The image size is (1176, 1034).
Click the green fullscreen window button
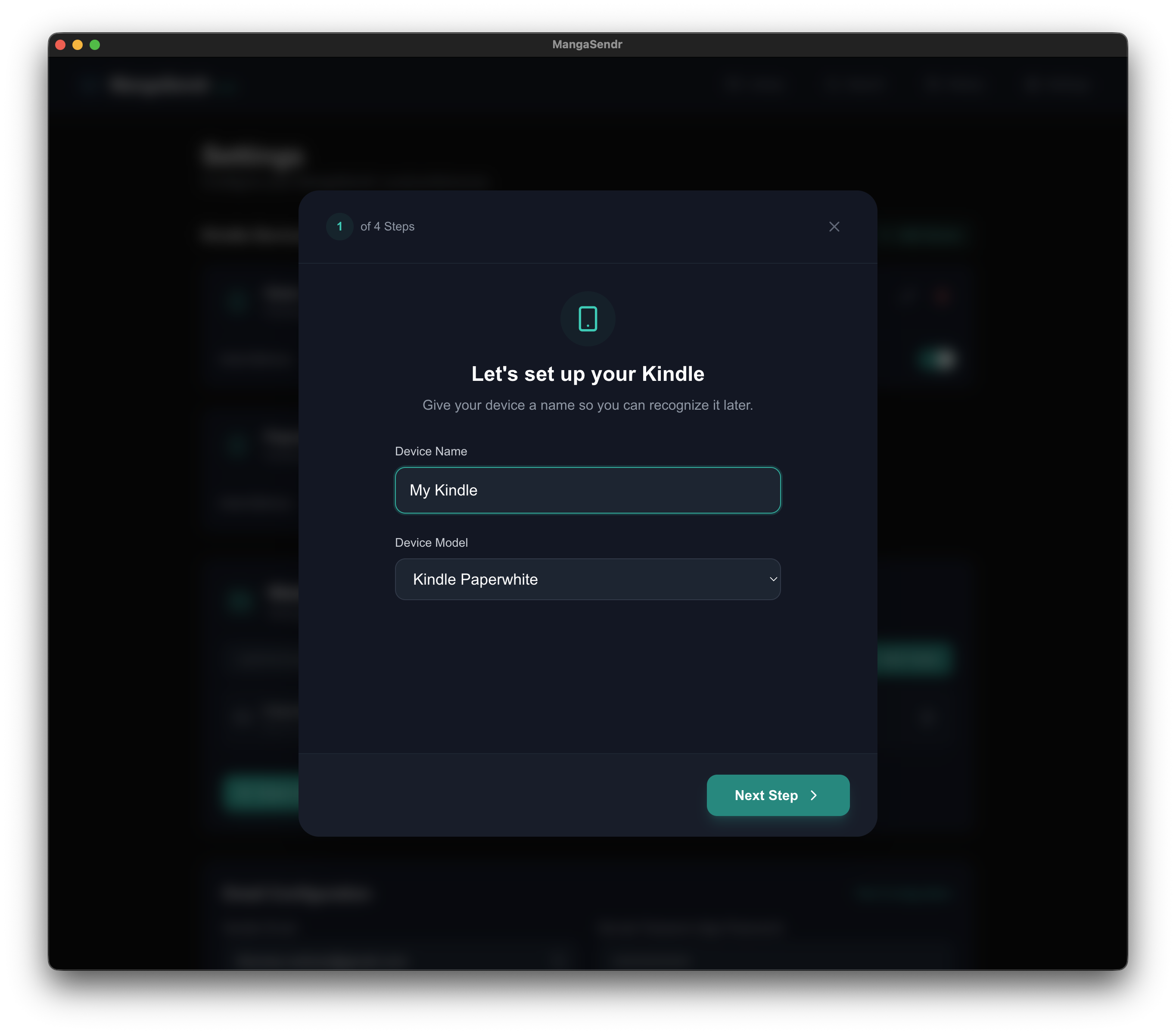click(x=95, y=45)
